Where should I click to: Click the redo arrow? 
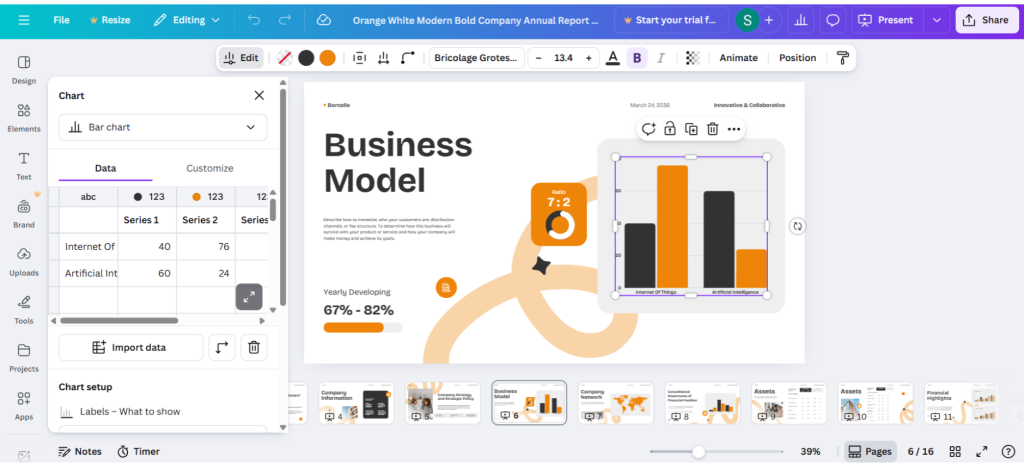click(x=285, y=20)
